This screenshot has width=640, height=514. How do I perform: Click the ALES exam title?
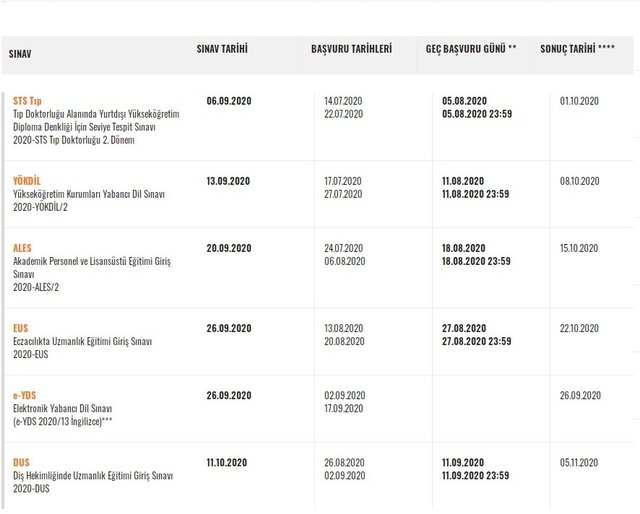(23, 248)
